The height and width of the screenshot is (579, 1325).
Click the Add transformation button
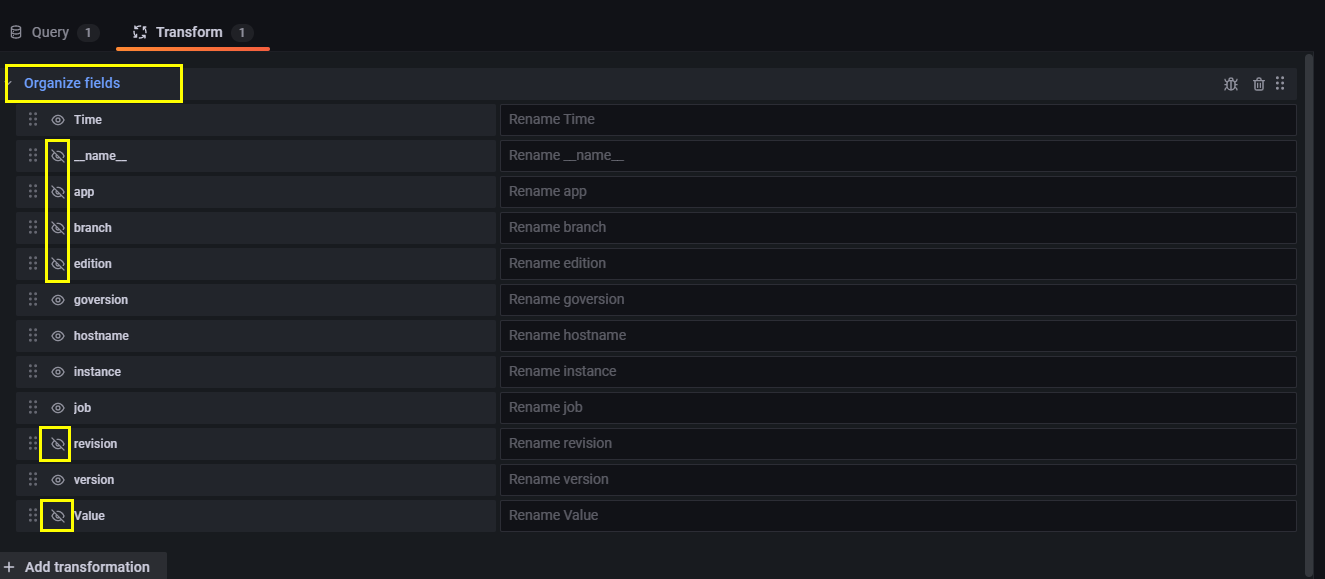coord(83,566)
